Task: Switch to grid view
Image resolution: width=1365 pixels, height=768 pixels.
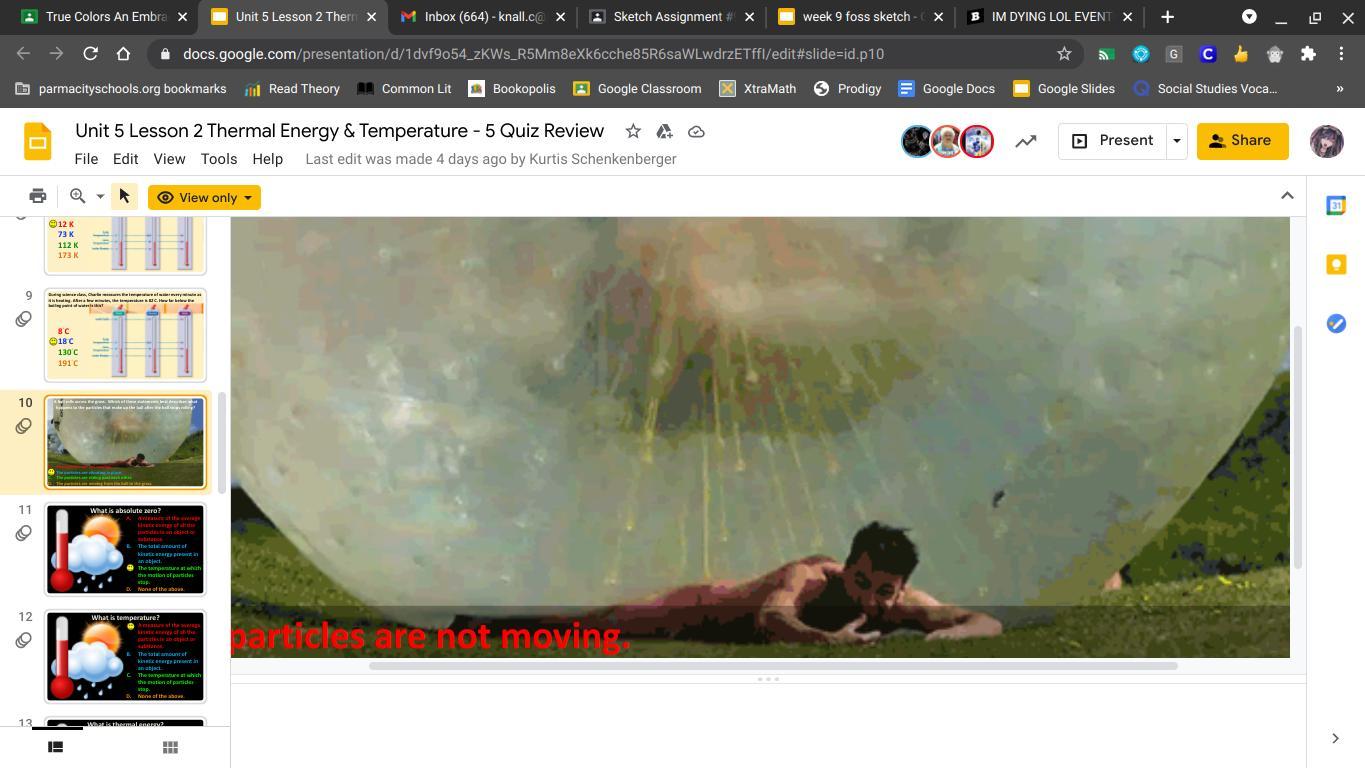Action: [170, 747]
